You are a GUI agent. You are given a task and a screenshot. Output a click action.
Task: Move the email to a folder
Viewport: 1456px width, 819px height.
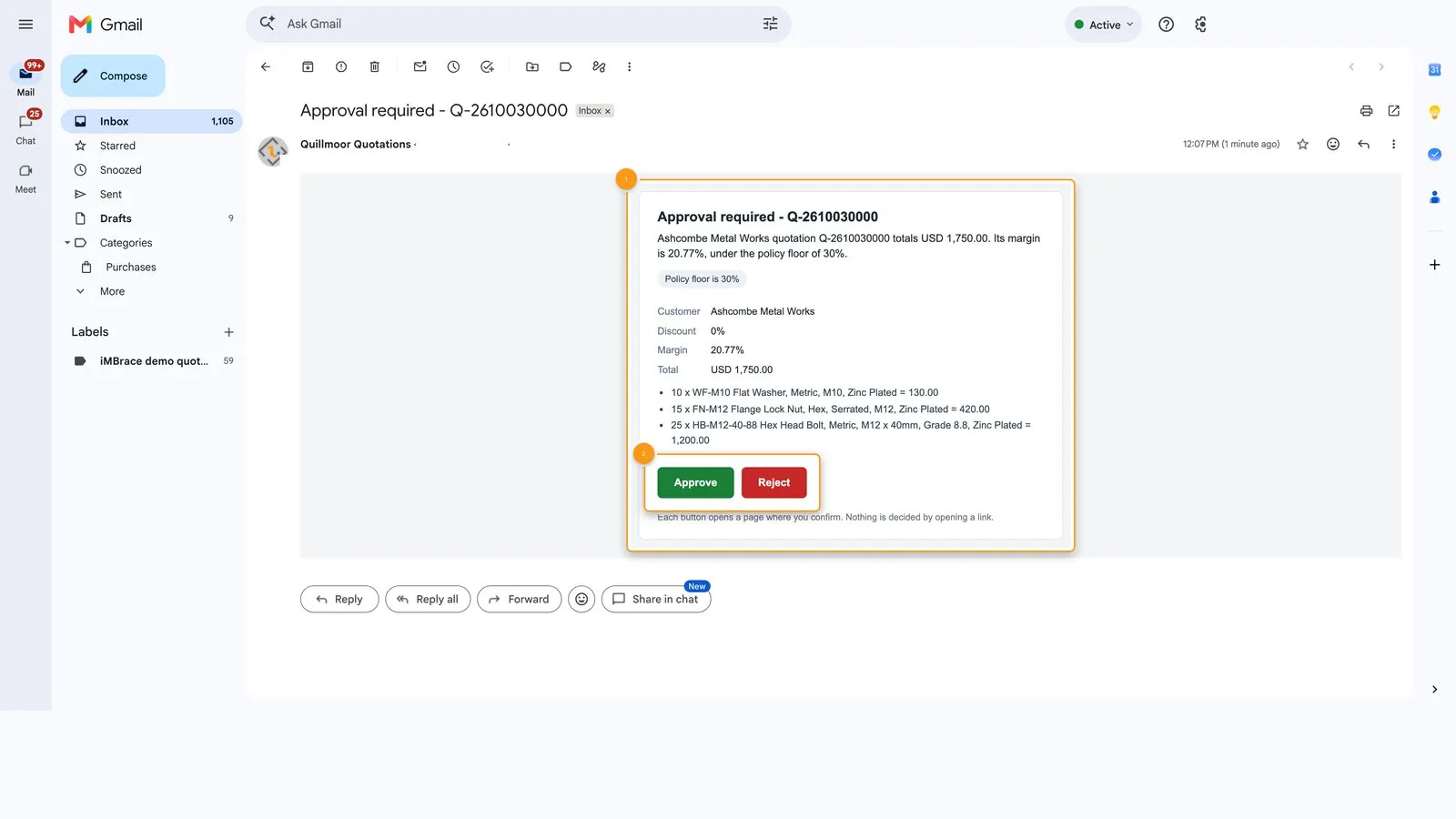pos(532,66)
